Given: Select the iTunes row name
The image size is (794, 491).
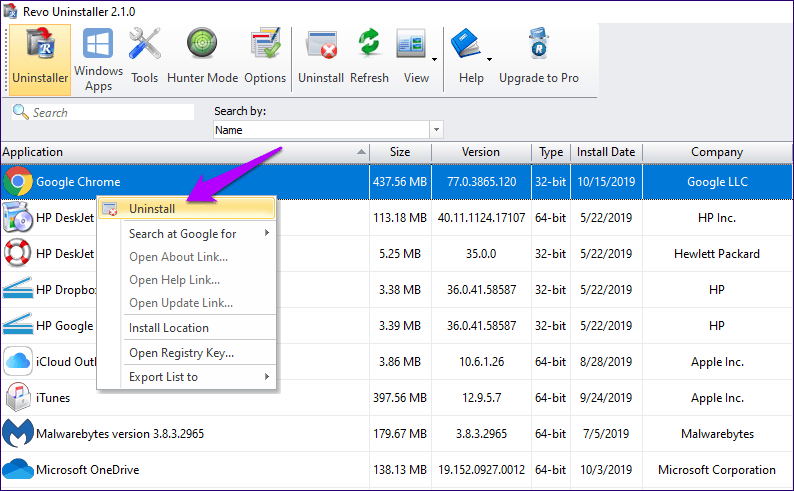Looking at the screenshot, I should pyautogui.click(x=53, y=398).
